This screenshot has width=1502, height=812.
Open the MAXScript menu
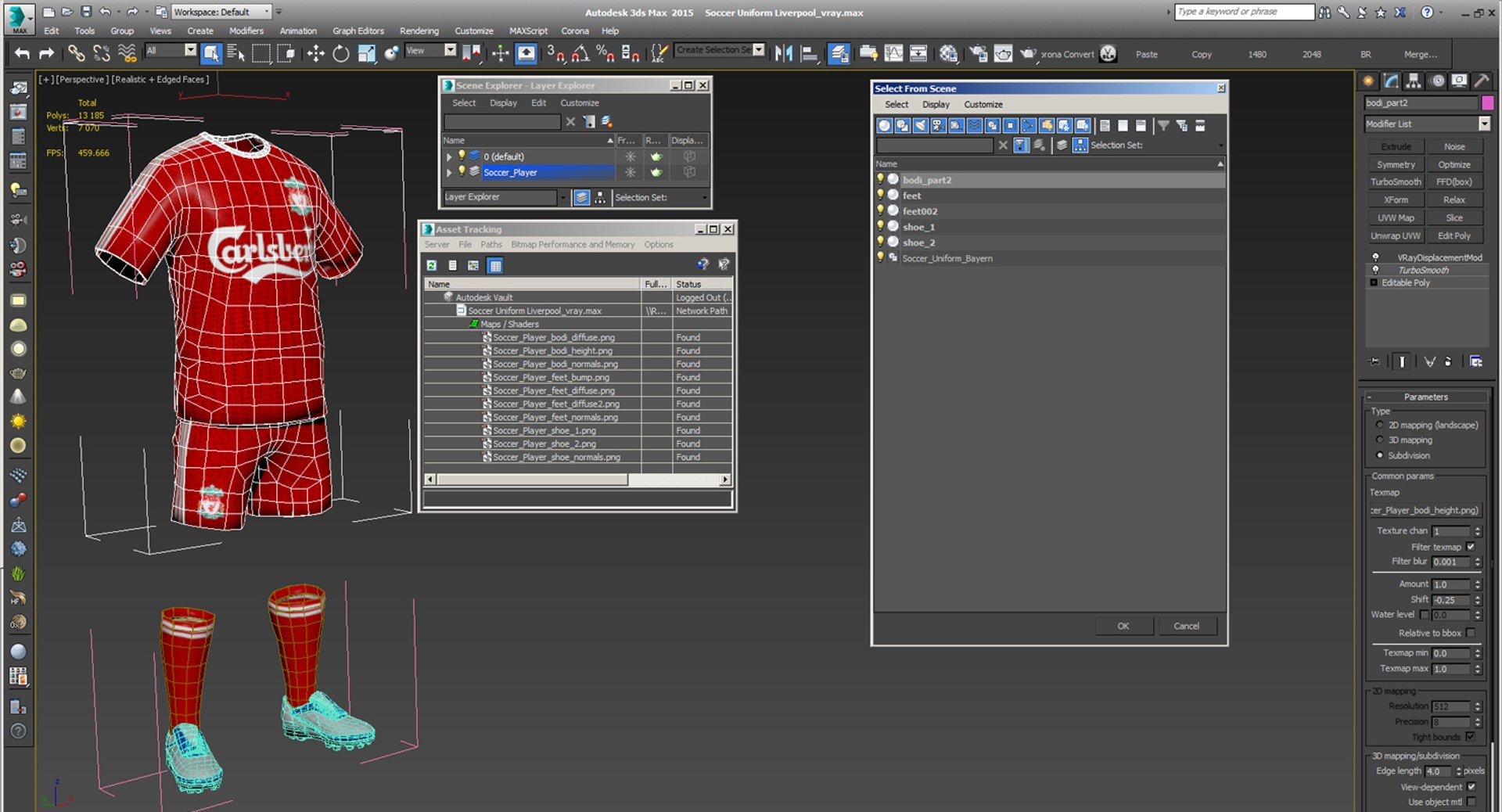coord(529,31)
